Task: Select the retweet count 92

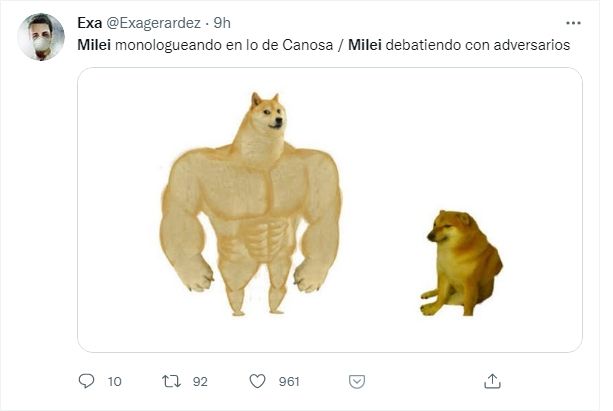Action: coord(200,381)
